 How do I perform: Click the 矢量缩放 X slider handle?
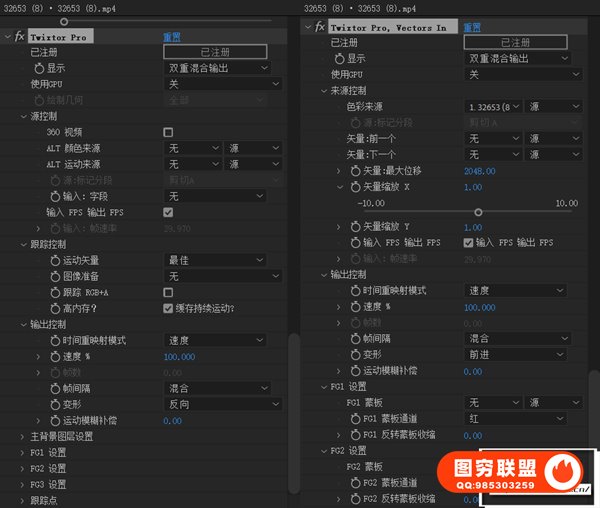478,212
